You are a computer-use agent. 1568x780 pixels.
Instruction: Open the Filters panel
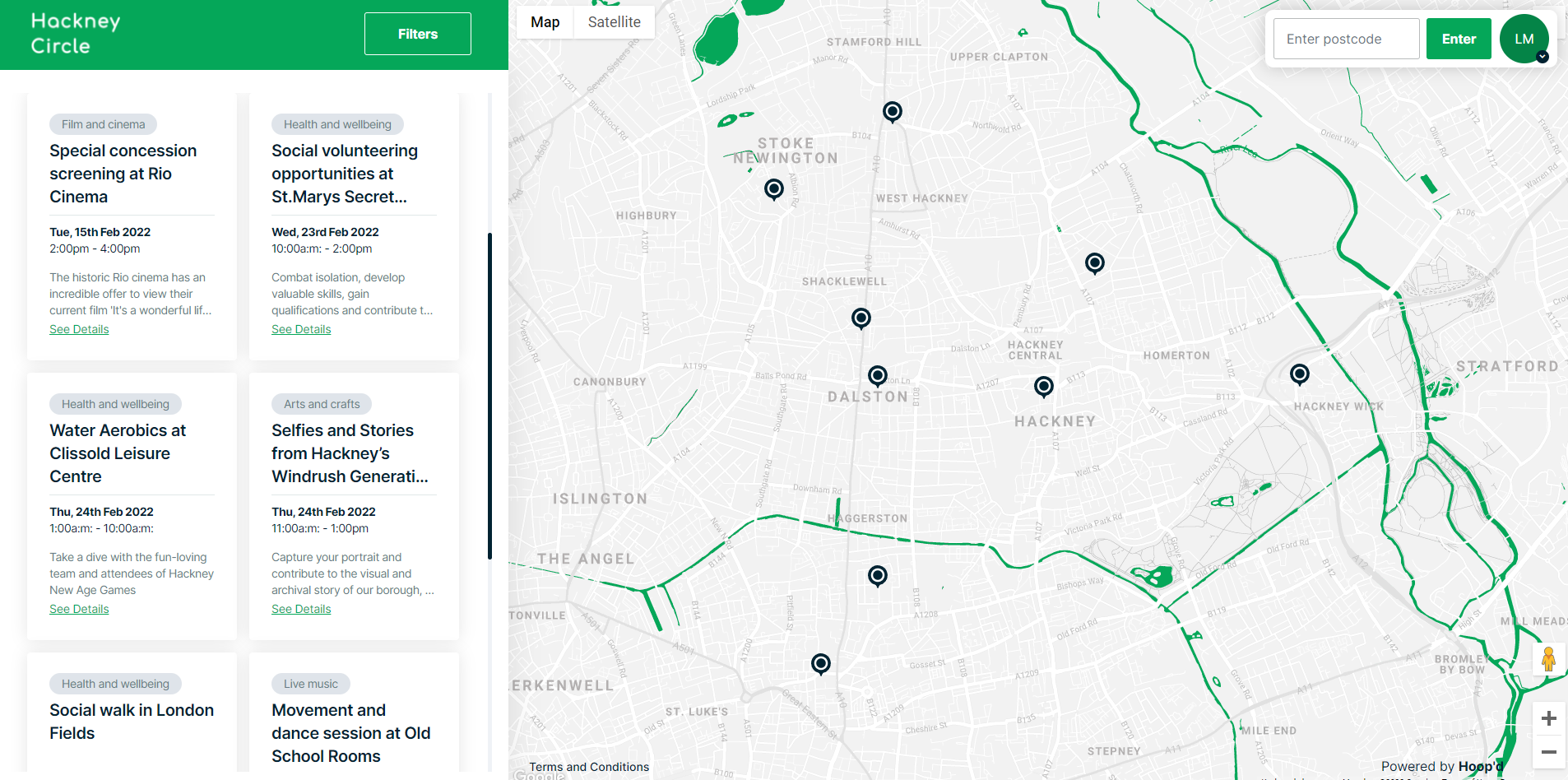(x=418, y=34)
